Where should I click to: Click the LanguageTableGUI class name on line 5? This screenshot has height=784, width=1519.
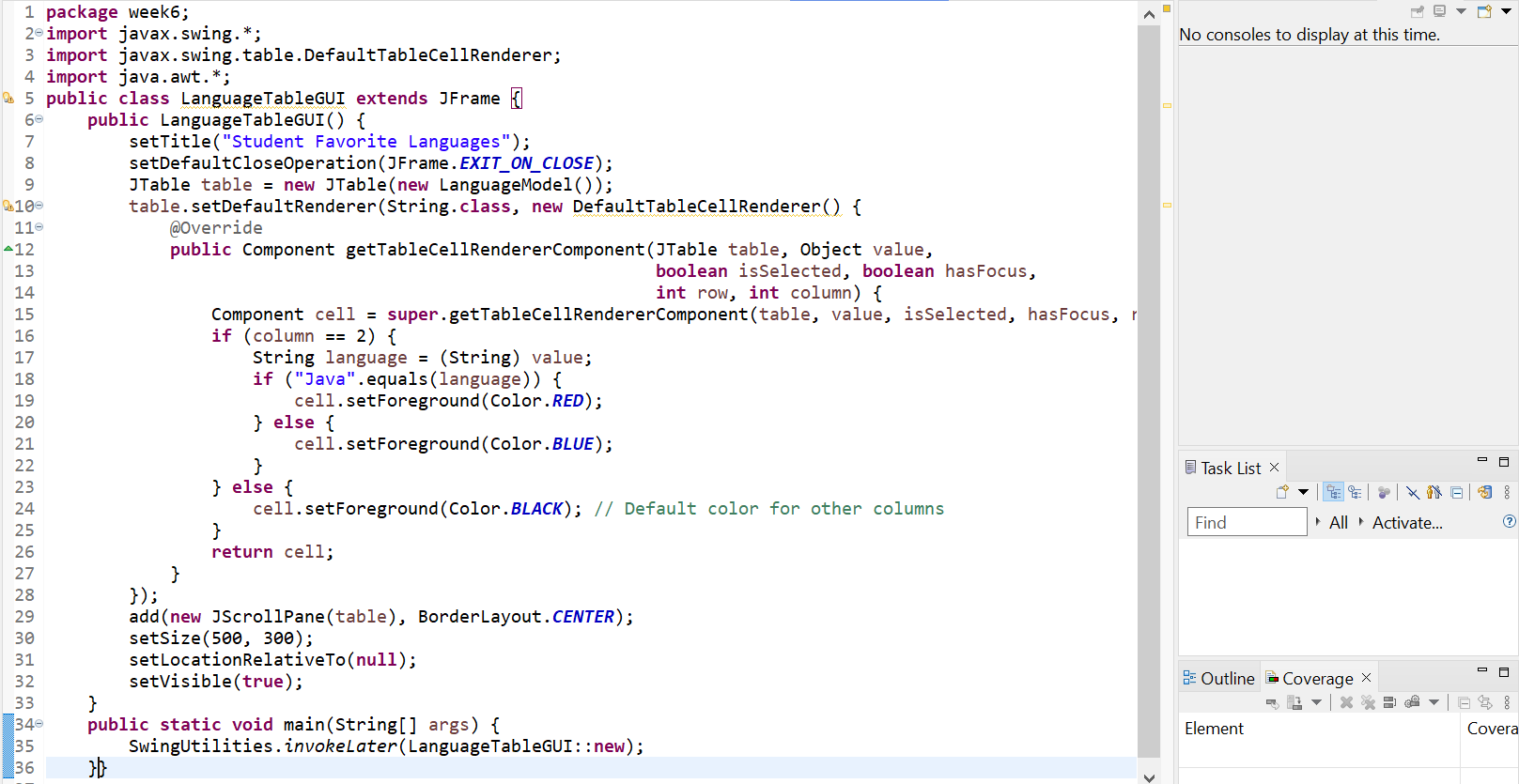tap(263, 99)
